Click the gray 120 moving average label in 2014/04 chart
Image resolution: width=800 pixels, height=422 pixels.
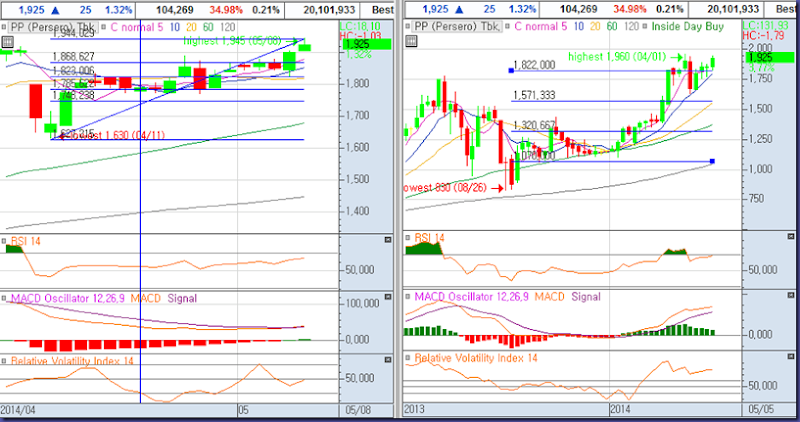point(228,27)
